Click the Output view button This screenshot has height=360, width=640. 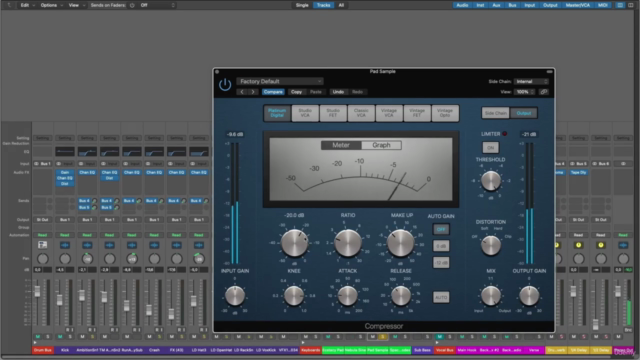point(524,113)
